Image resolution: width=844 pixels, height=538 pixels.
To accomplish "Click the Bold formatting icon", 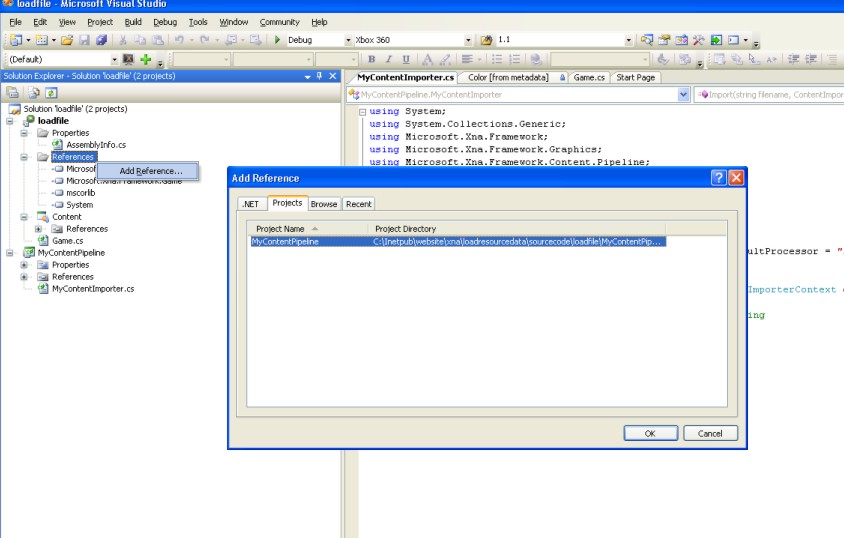I will [371, 59].
